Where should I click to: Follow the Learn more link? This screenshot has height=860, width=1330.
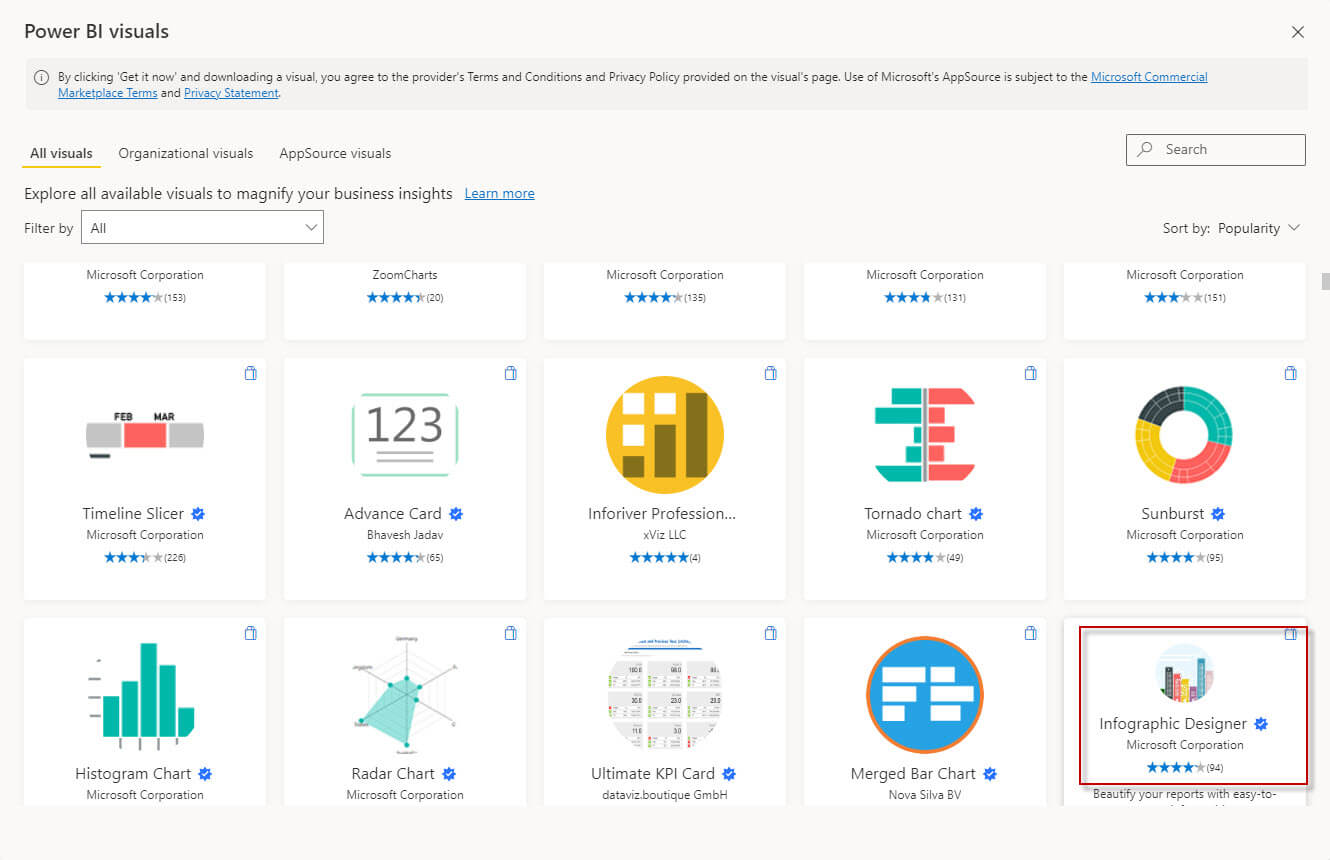pyautogui.click(x=499, y=193)
